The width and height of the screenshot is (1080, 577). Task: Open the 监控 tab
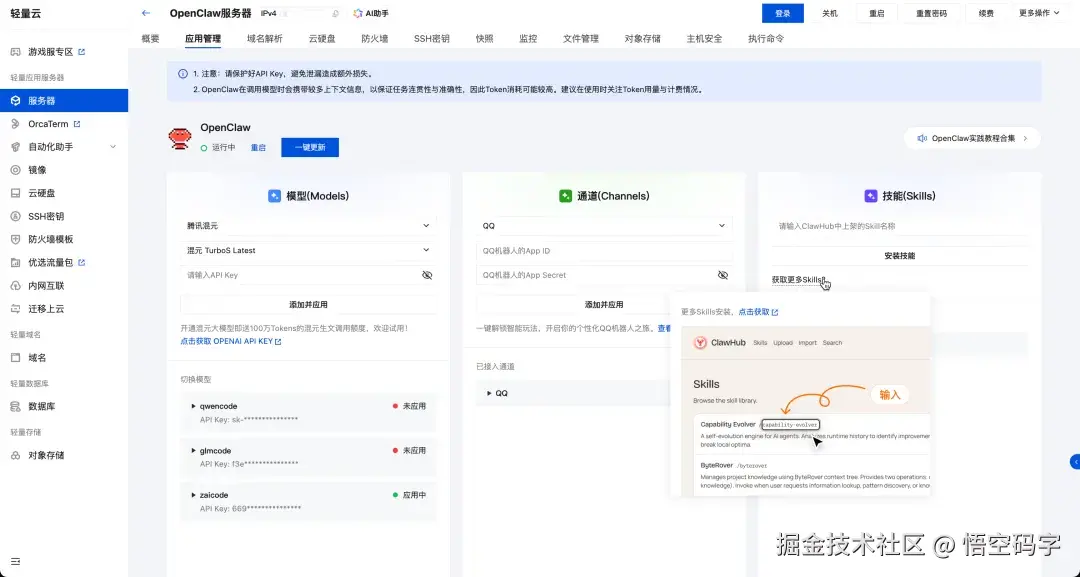pyautogui.click(x=528, y=38)
